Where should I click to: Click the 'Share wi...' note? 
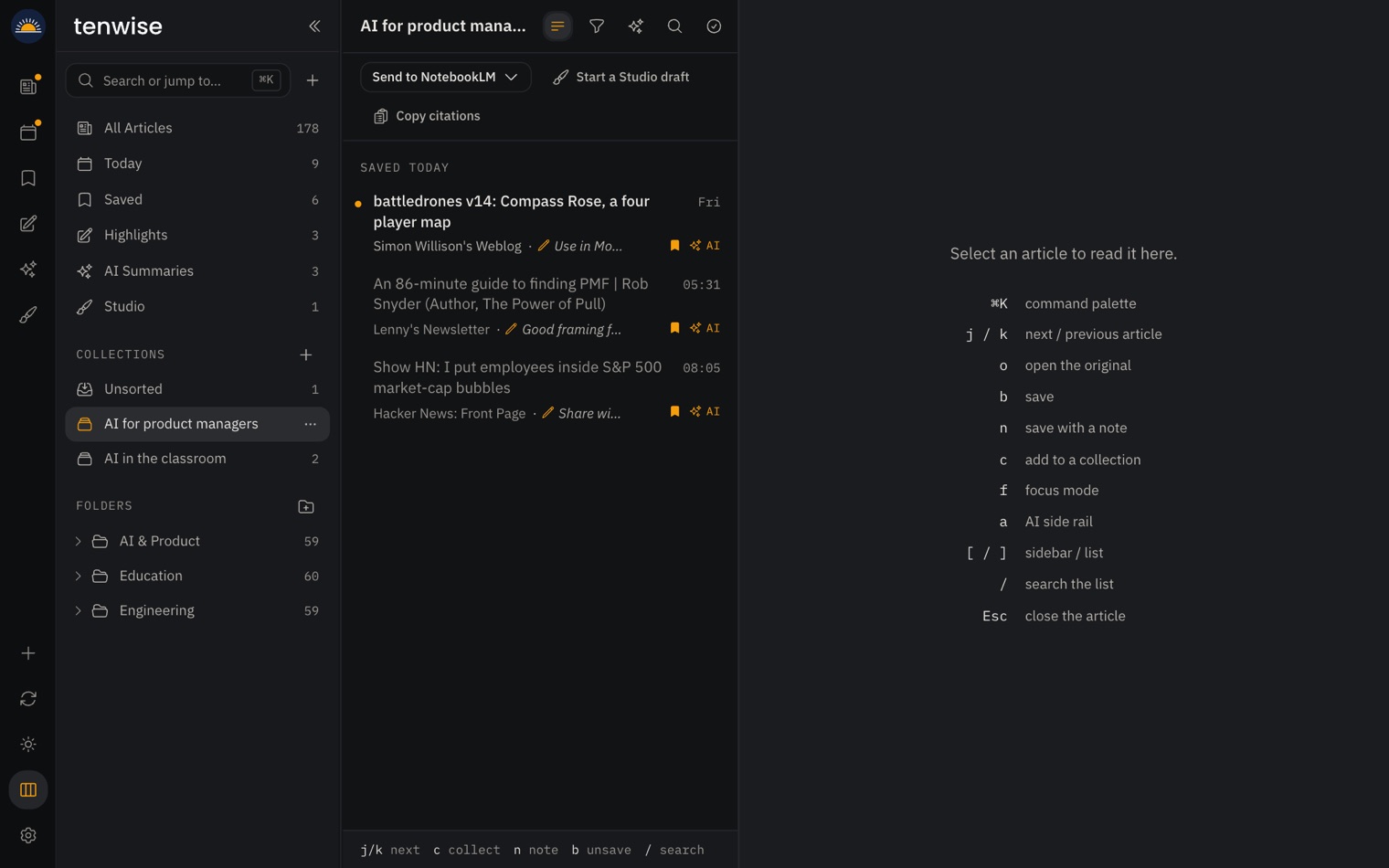coord(581,413)
